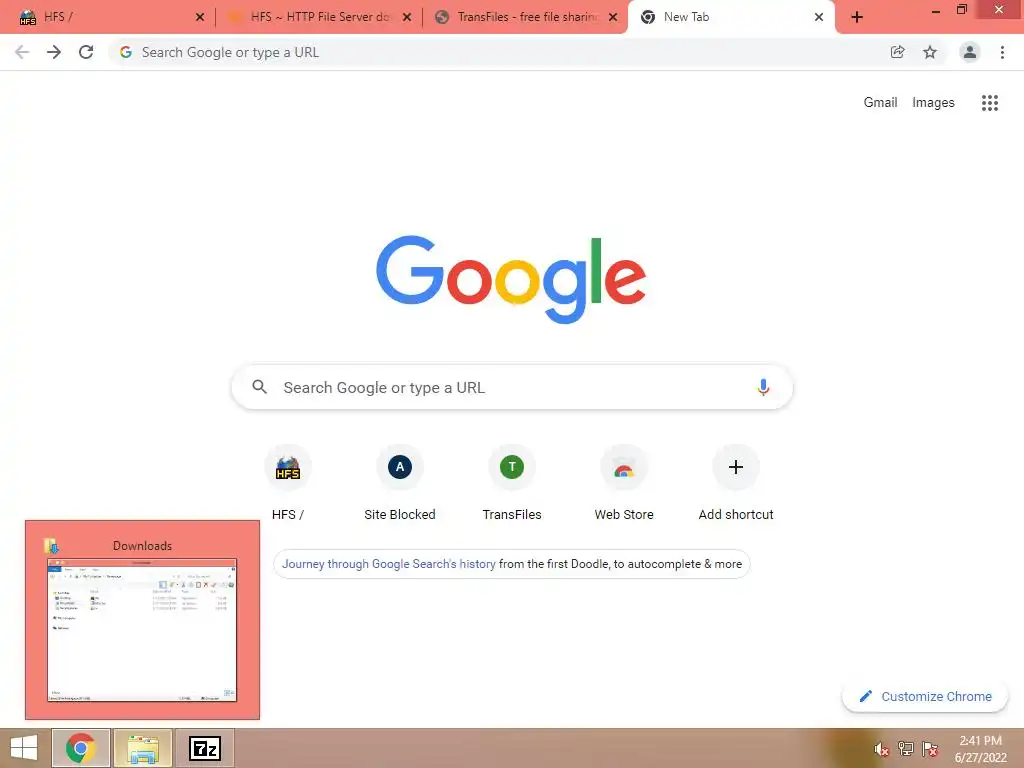This screenshot has width=1024, height=768.
Task: Open the Downloads window thumbnail preview
Action: click(x=142, y=620)
